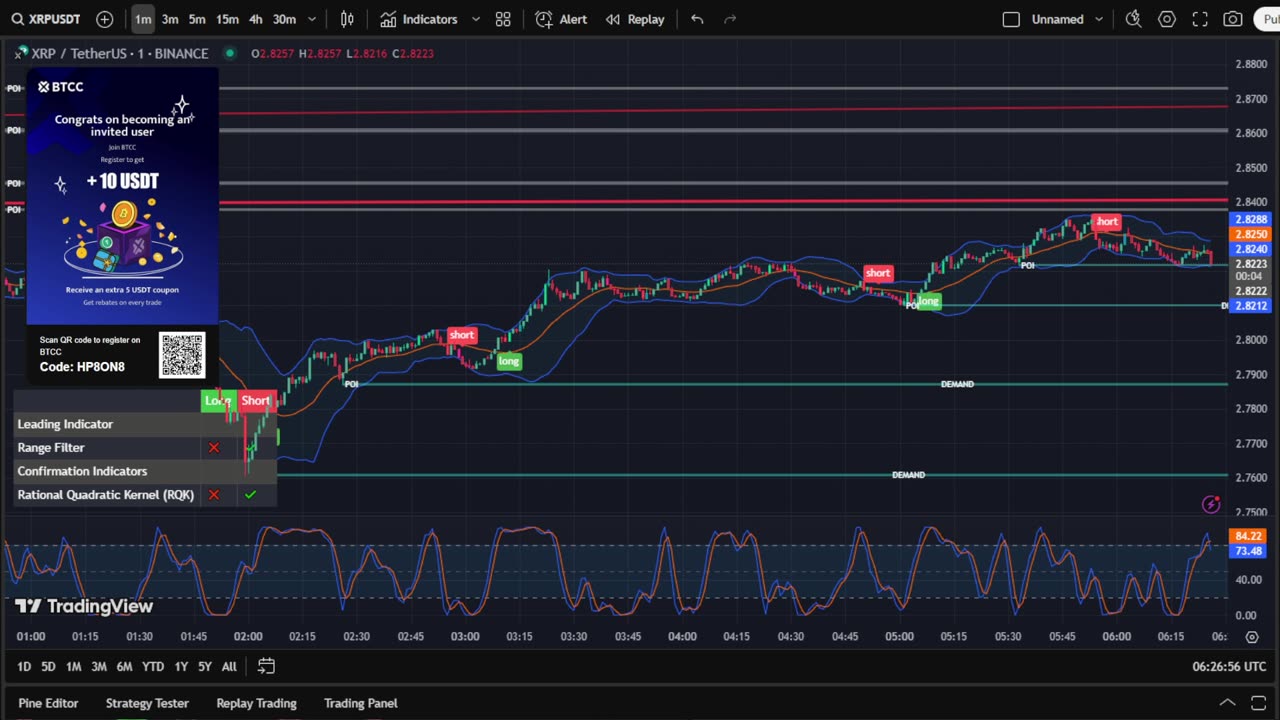Click the Leading Indicator row label
Image resolution: width=1280 pixels, height=720 pixels.
(65, 424)
